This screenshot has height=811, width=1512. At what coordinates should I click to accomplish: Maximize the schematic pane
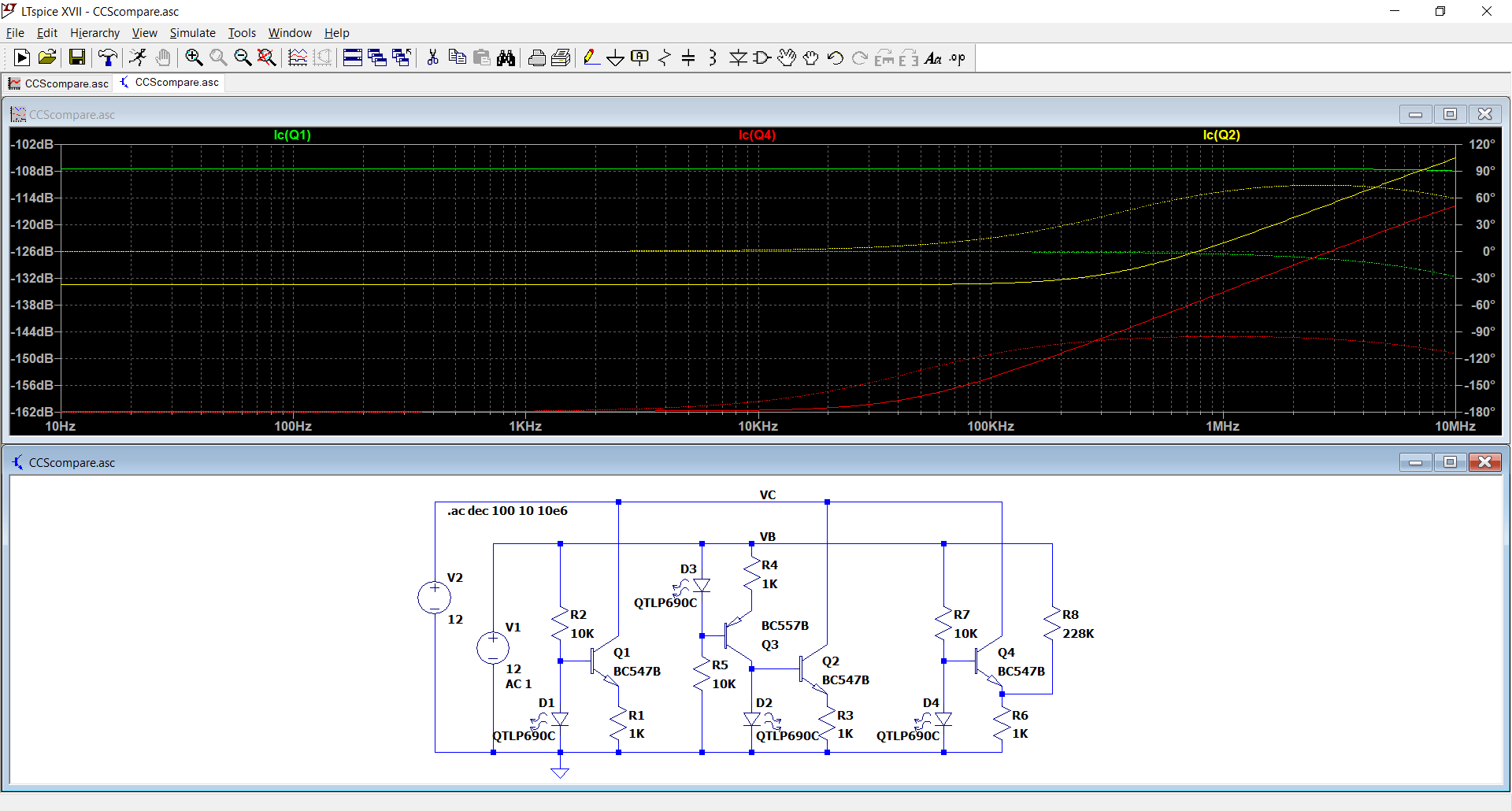pyautogui.click(x=1450, y=462)
